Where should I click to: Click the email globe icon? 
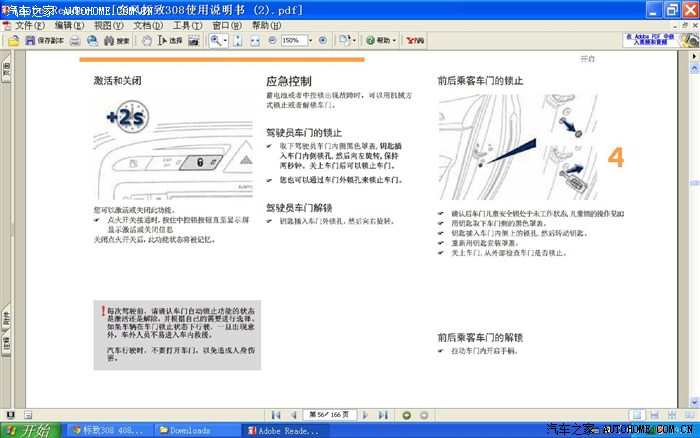click(92, 41)
